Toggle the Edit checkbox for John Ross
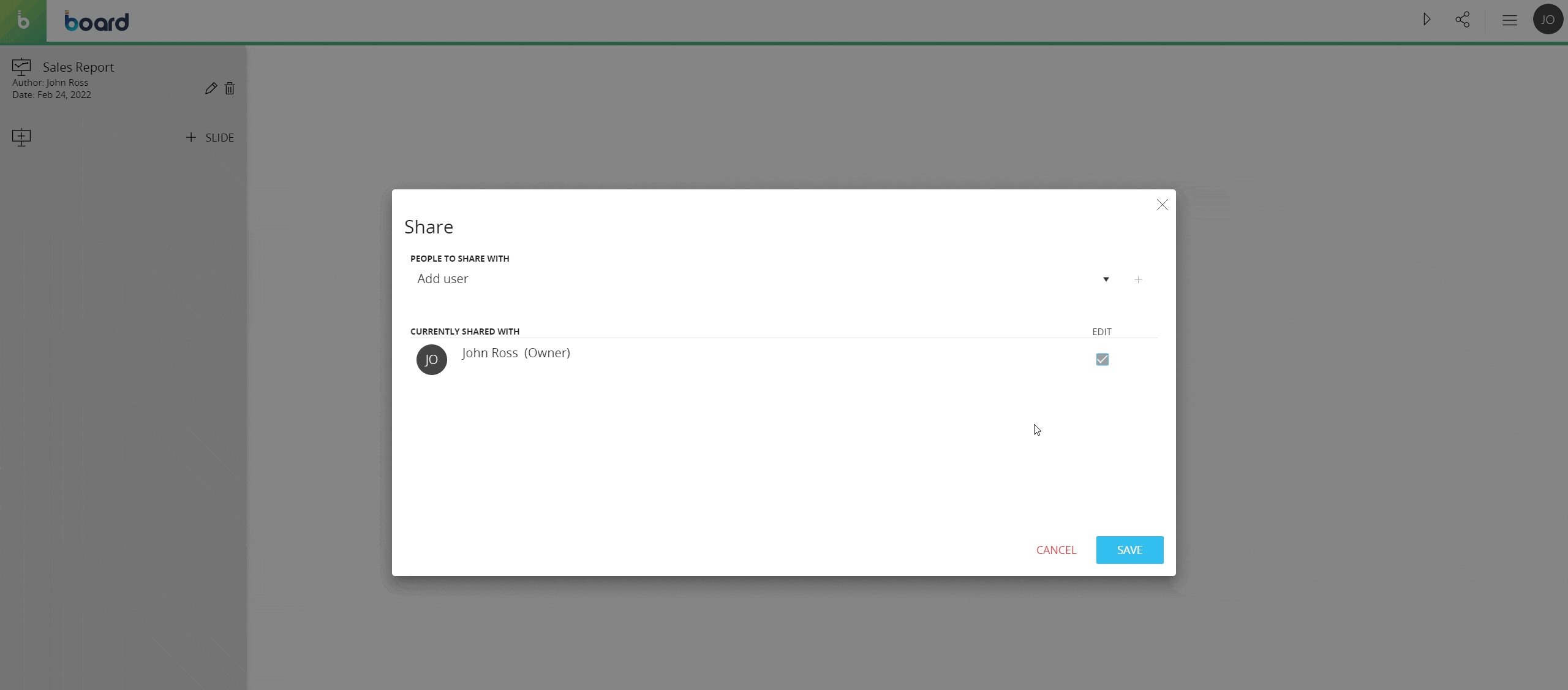Screen dimensions: 1568x690 point(1102,359)
